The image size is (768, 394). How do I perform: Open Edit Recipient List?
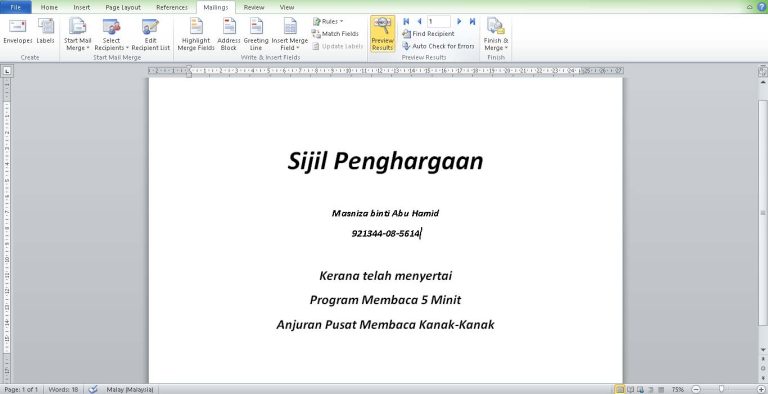click(x=150, y=34)
